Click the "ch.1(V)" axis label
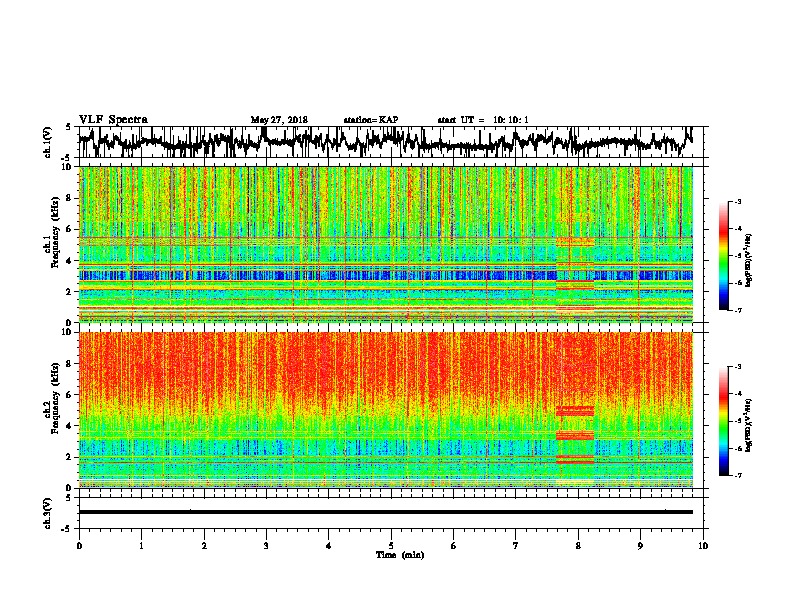Viewport: 792px width, 612px height. coord(47,142)
